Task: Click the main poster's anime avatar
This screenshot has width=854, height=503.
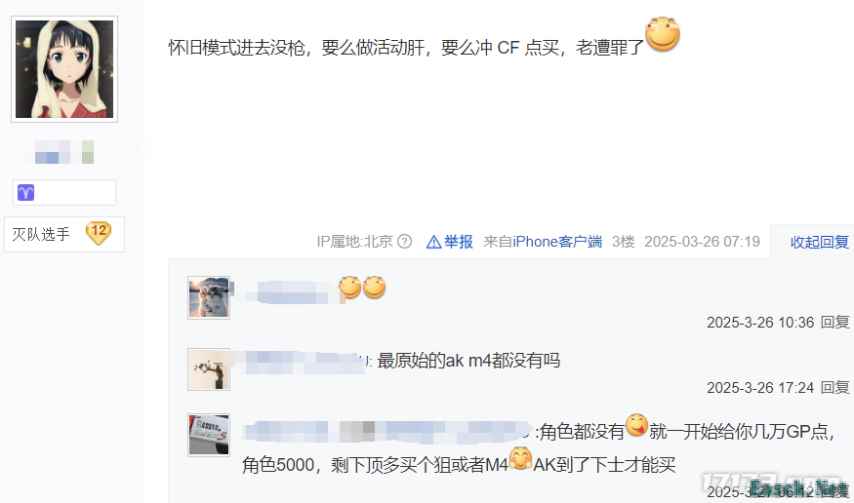Action: click(64, 69)
